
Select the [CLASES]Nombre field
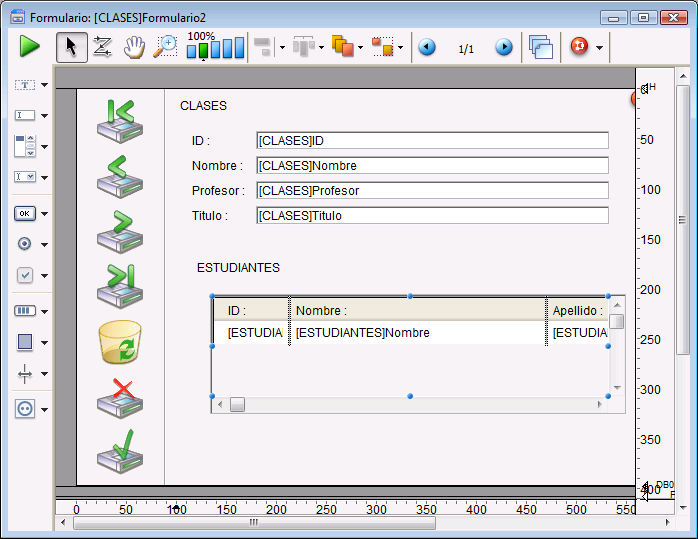432,166
